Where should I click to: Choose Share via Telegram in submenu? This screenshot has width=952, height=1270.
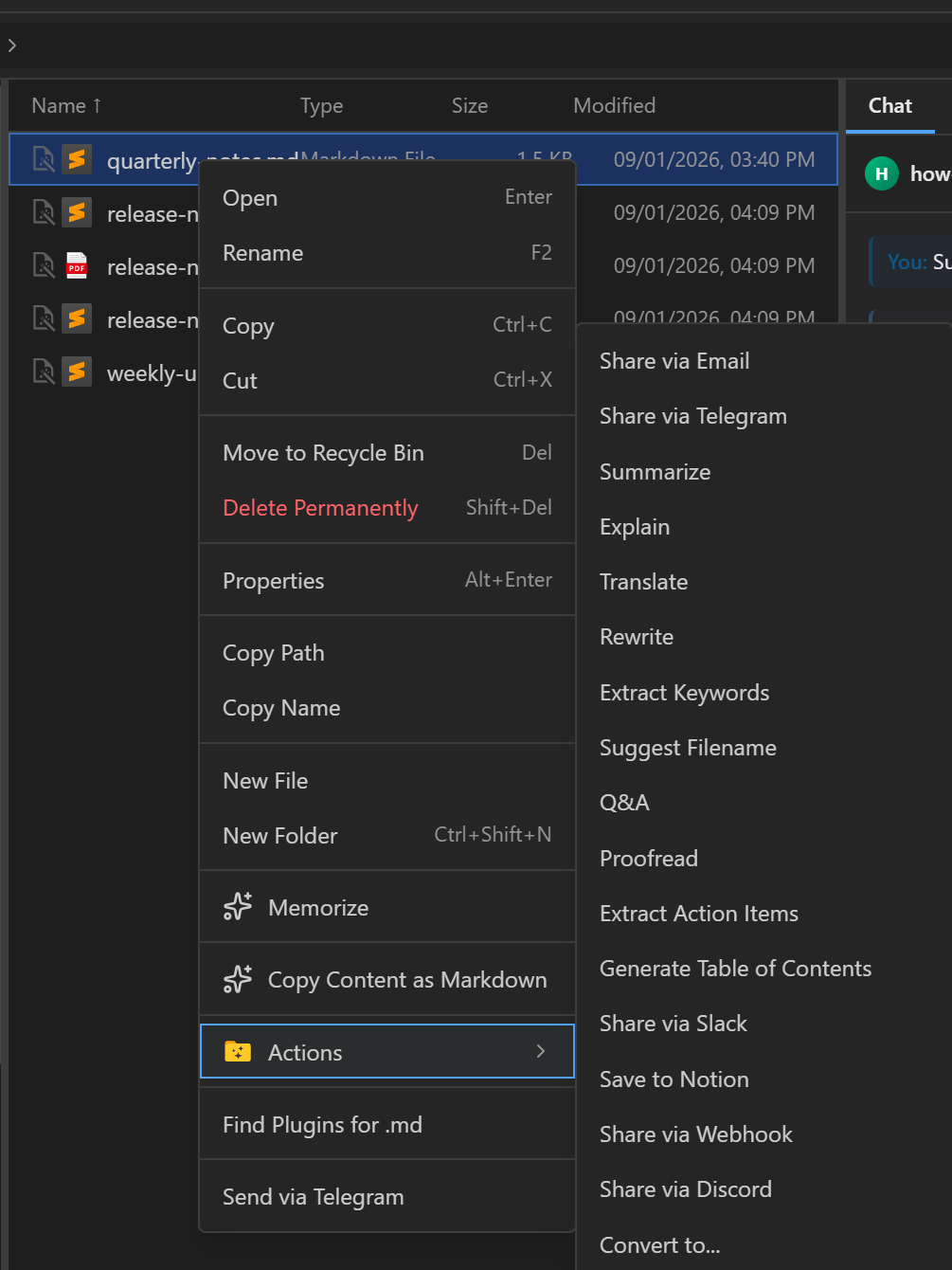(764, 416)
